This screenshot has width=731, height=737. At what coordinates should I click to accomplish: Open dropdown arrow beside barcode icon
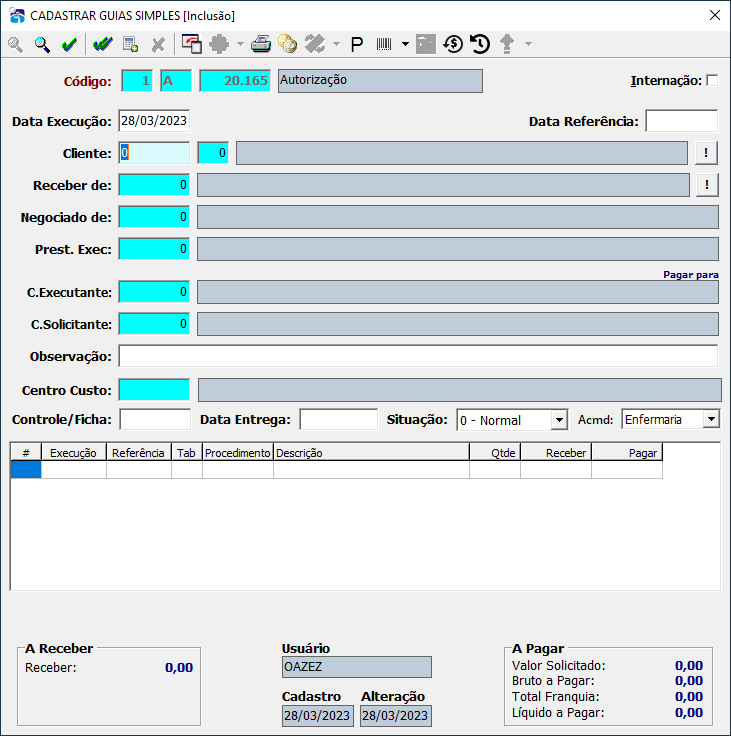pos(405,44)
